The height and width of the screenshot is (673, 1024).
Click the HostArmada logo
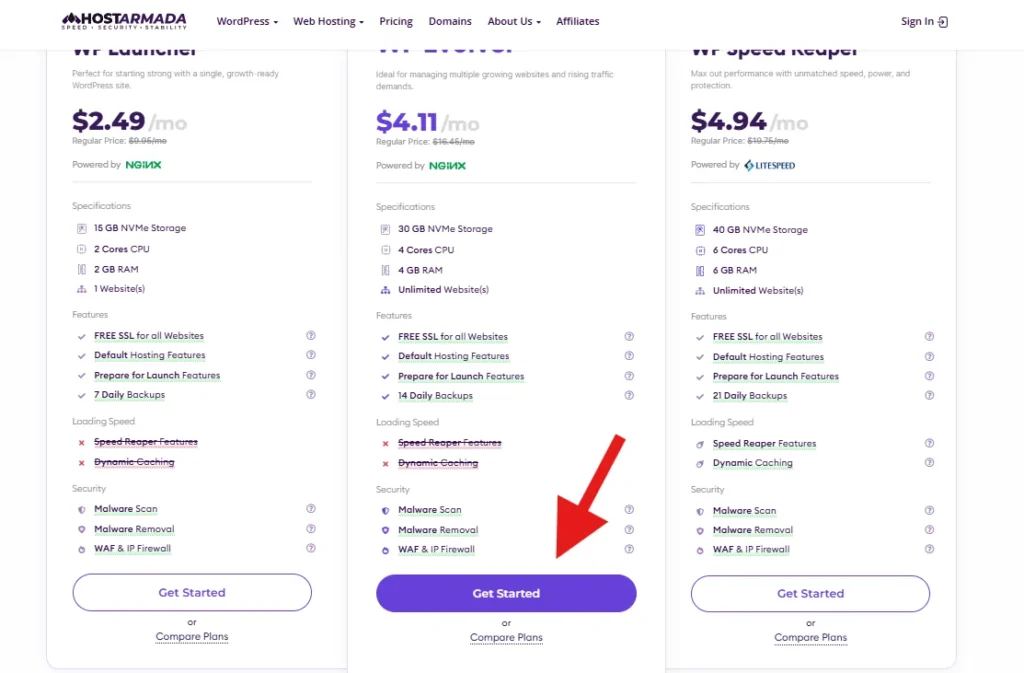[124, 21]
